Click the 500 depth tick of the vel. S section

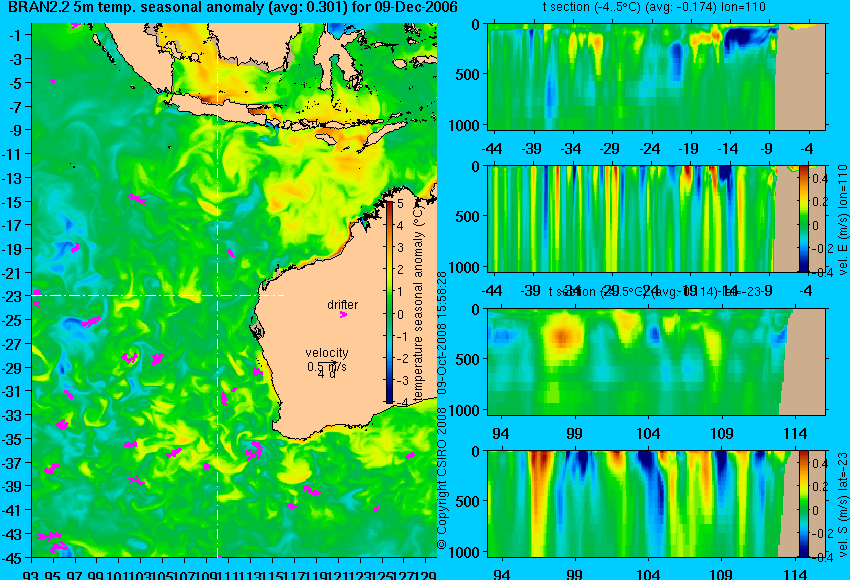(x=468, y=502)
